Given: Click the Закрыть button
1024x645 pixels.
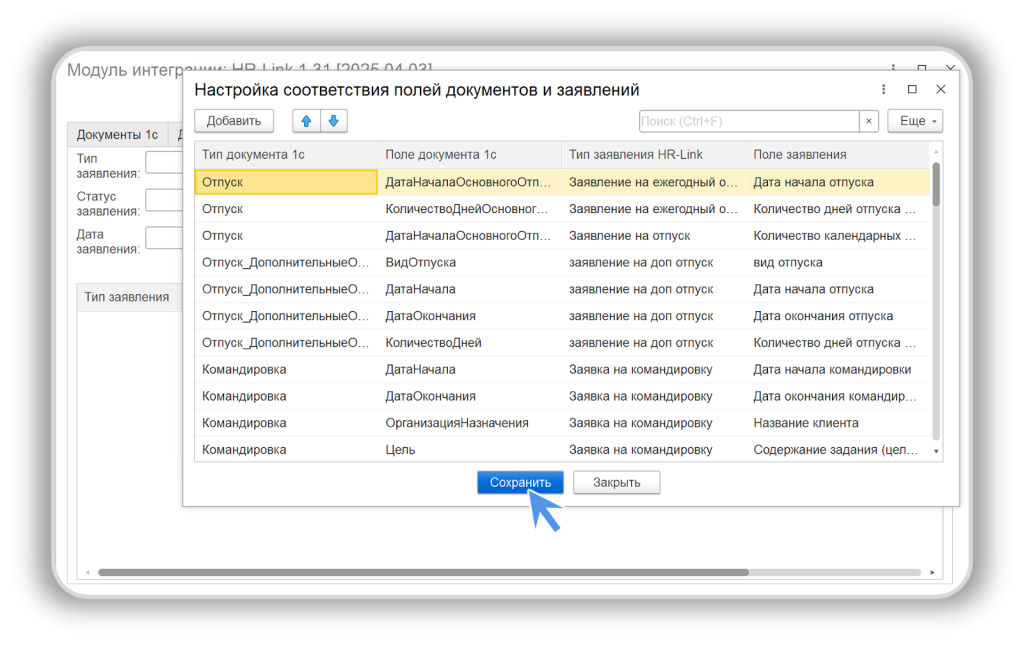Looking at the screenshot, I should pyautogui.click(x=616, y=482).
